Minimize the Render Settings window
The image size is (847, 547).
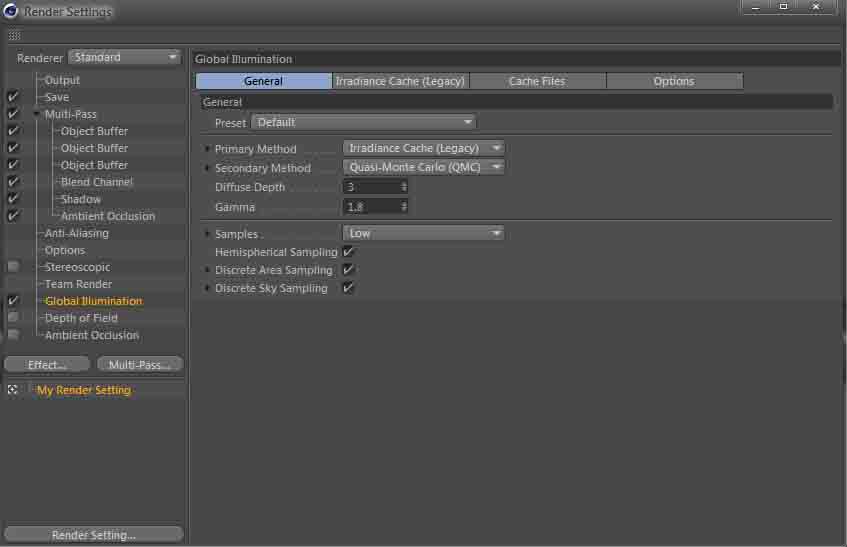pos(756,7)
